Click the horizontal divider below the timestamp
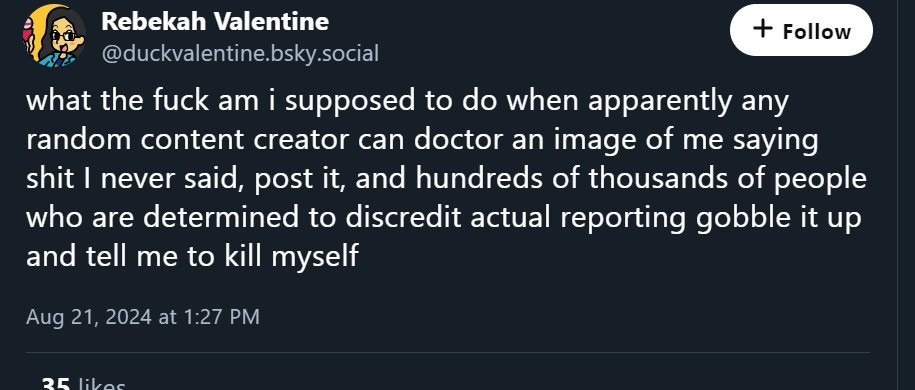Screen dimensions: 915x390 pyautogui.click(x=448, y=352)
